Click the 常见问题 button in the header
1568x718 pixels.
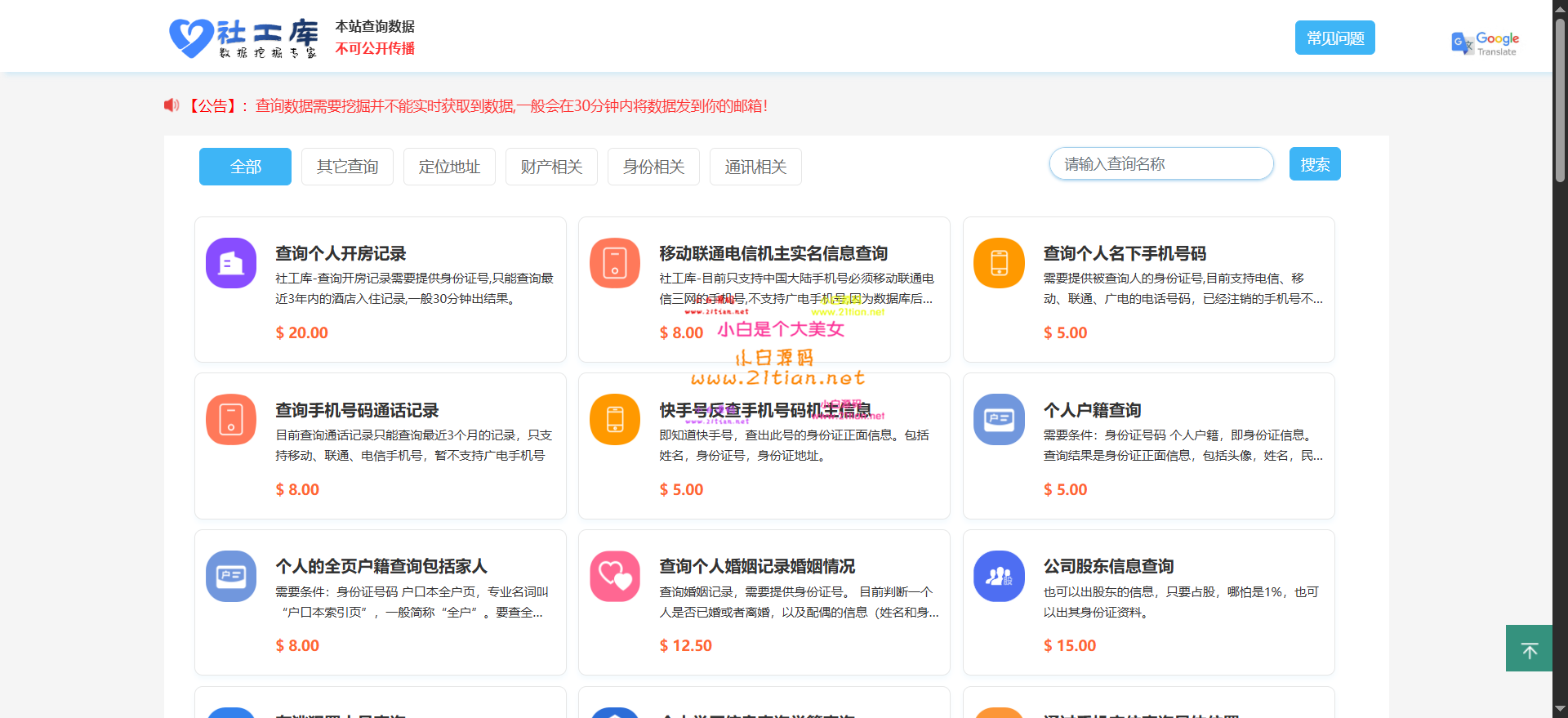point(1334,38)
